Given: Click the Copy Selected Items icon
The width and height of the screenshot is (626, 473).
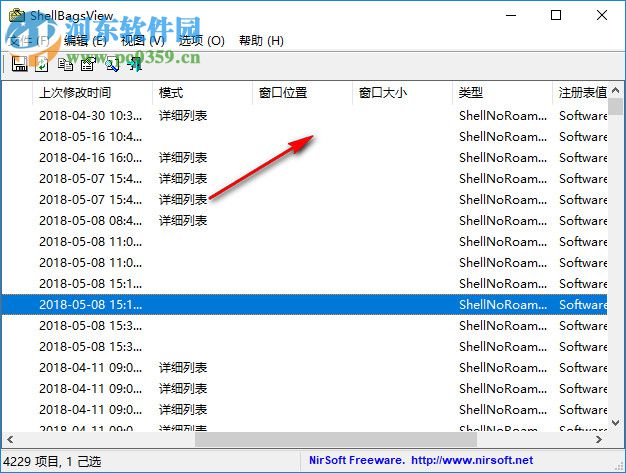Looking at the screenshot, I should 65,64.
